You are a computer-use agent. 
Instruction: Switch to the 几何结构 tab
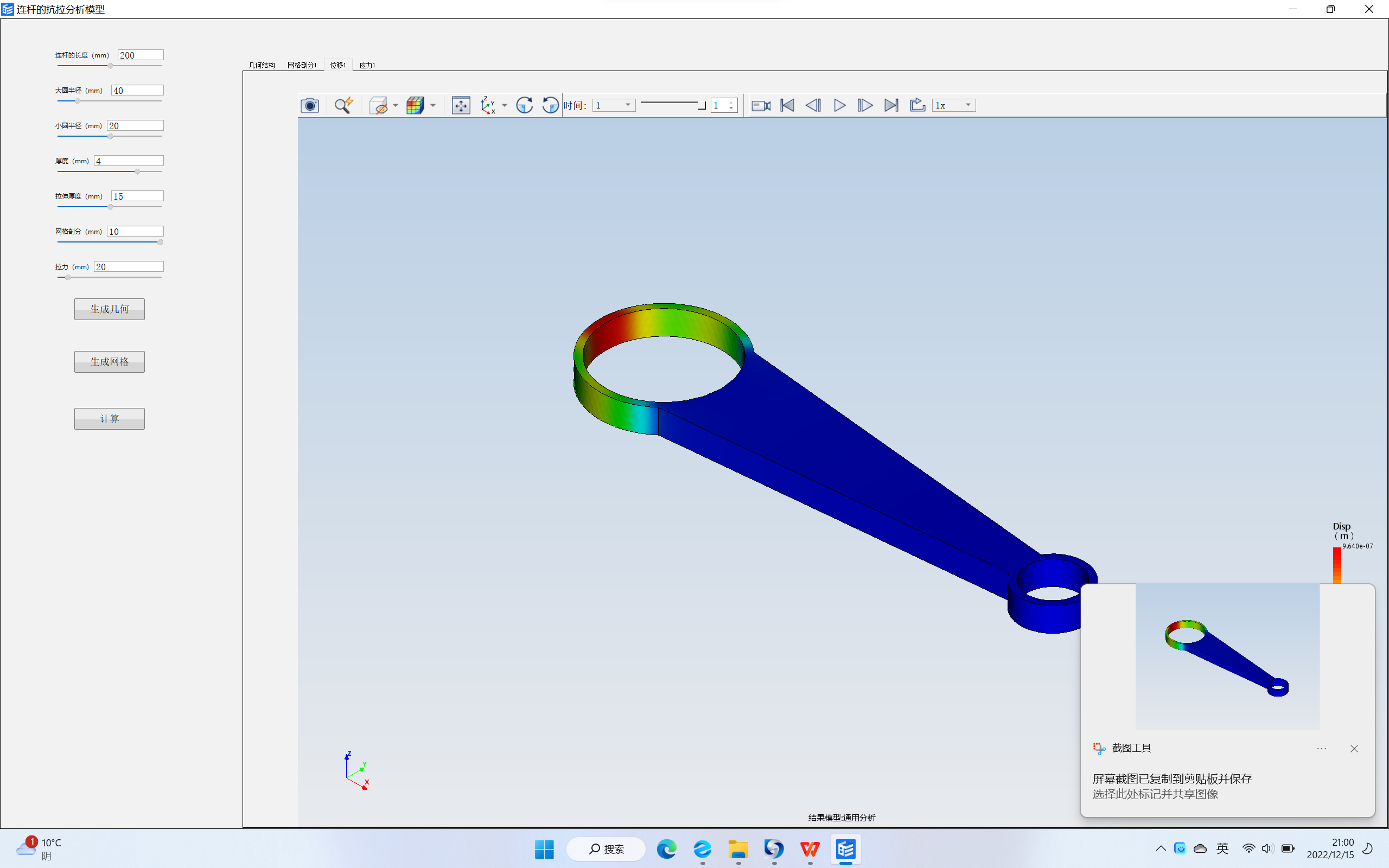pos(262,65)
